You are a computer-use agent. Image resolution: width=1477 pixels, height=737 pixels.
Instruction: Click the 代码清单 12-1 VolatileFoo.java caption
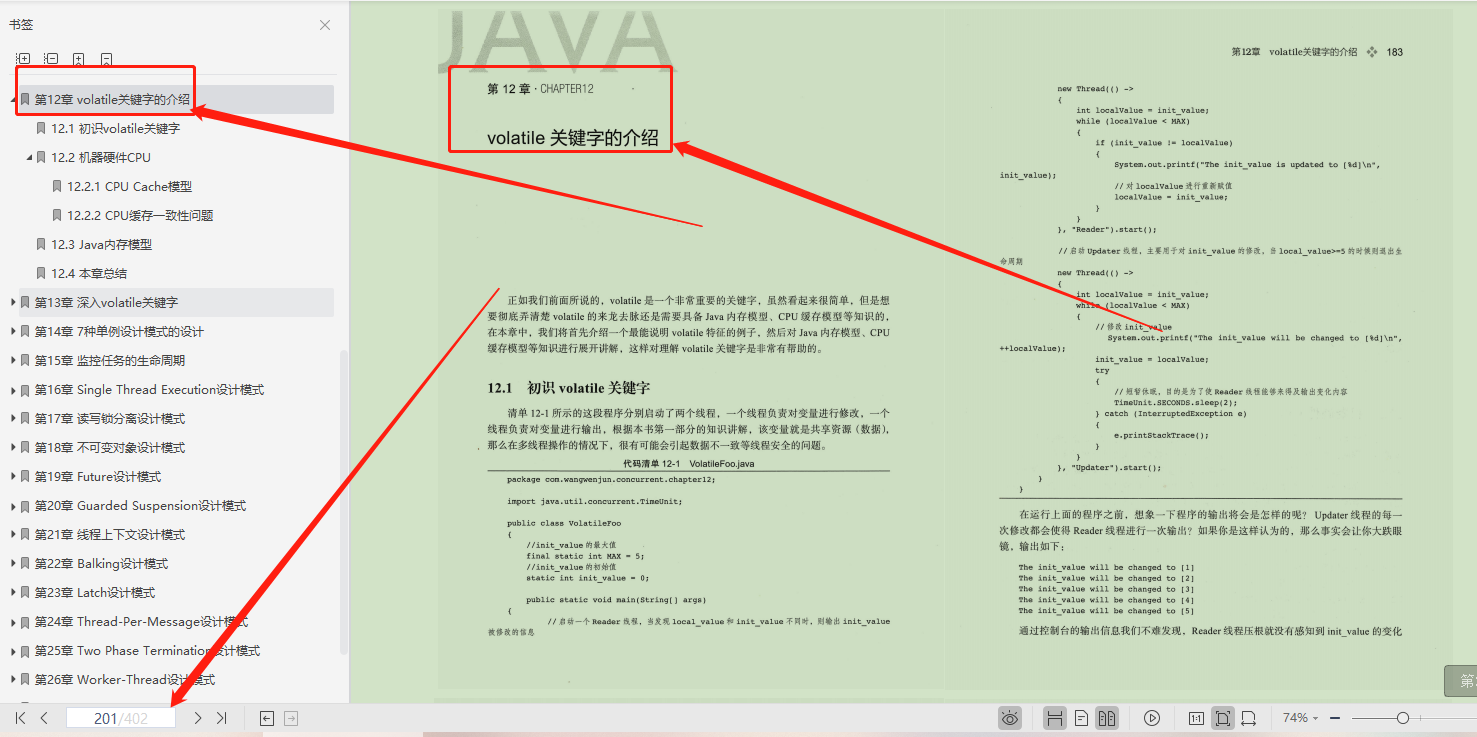click(688, 464)
